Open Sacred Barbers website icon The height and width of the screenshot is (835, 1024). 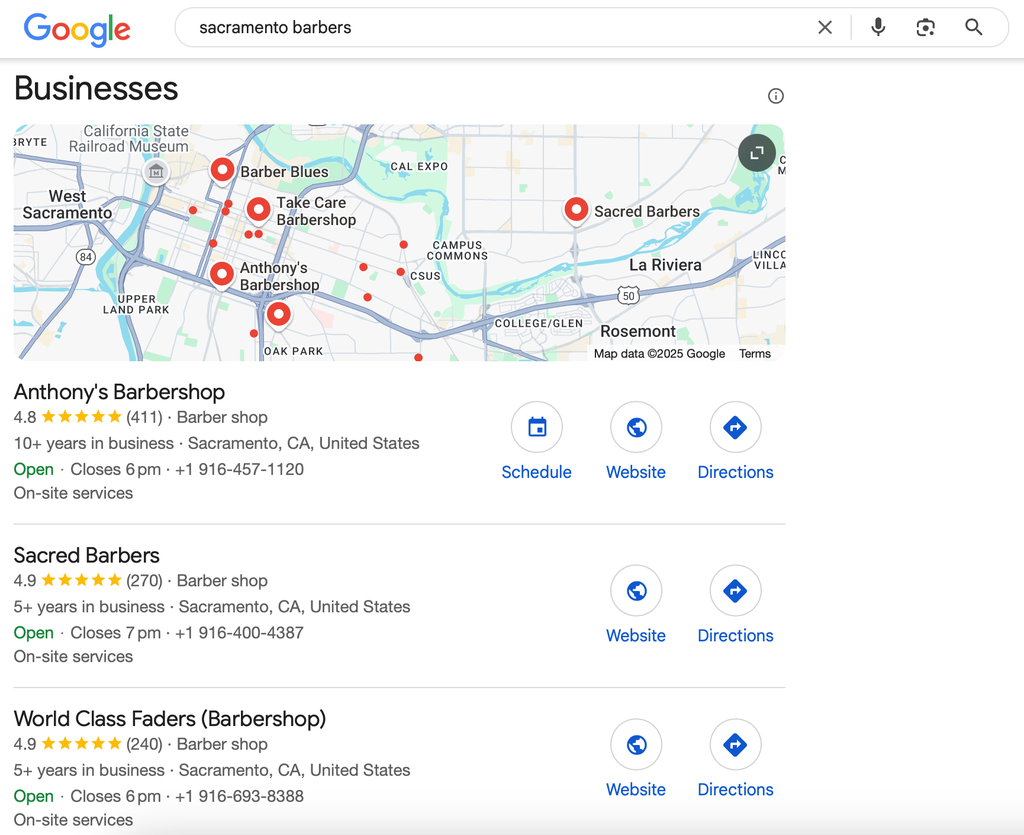pos(636,591)
